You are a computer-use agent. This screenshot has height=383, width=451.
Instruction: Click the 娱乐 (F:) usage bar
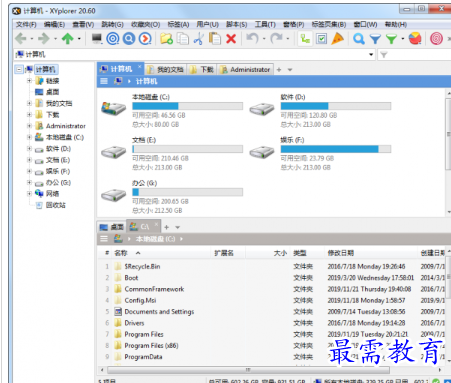[x=336, y=149]
